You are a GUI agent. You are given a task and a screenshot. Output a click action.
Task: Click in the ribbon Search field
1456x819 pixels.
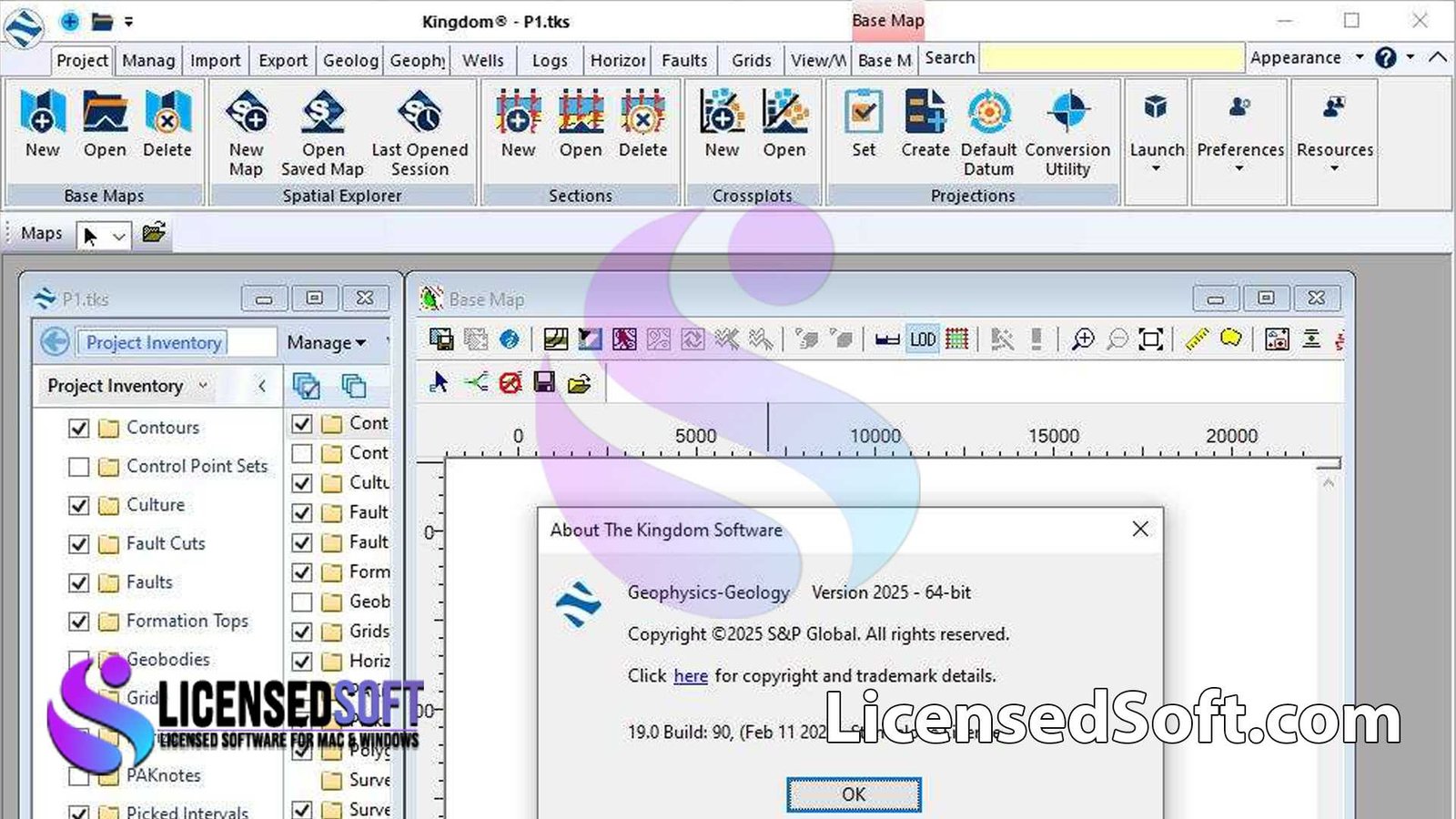click(x=1111, y=58)
